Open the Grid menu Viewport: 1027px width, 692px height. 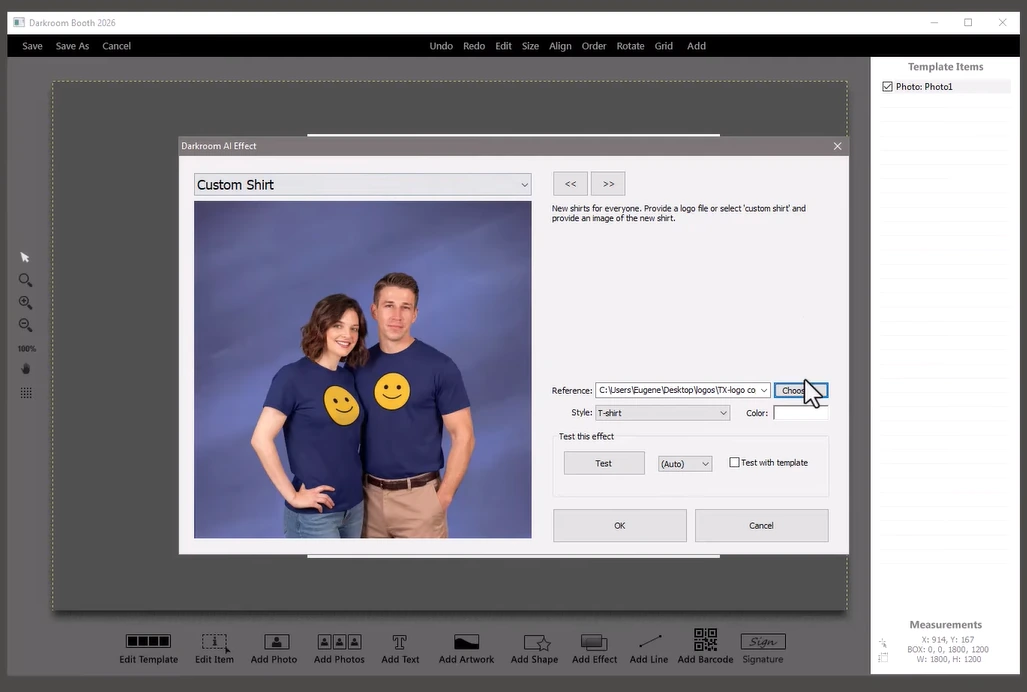pos(663,46)
